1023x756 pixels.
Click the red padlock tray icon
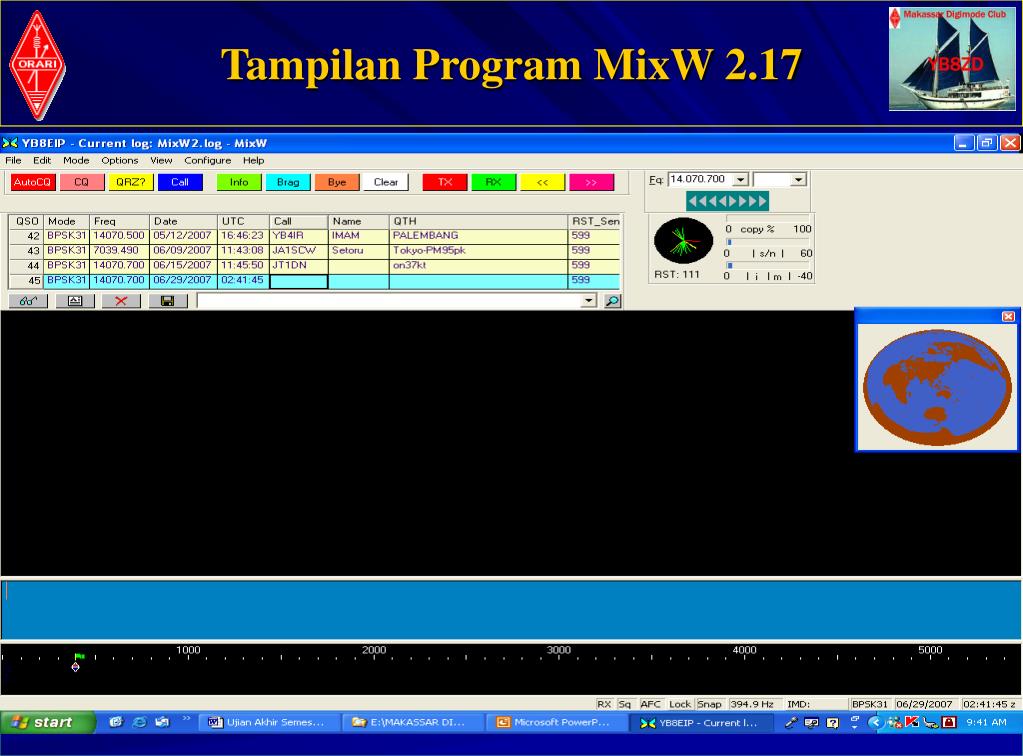(x=949, y=722)
